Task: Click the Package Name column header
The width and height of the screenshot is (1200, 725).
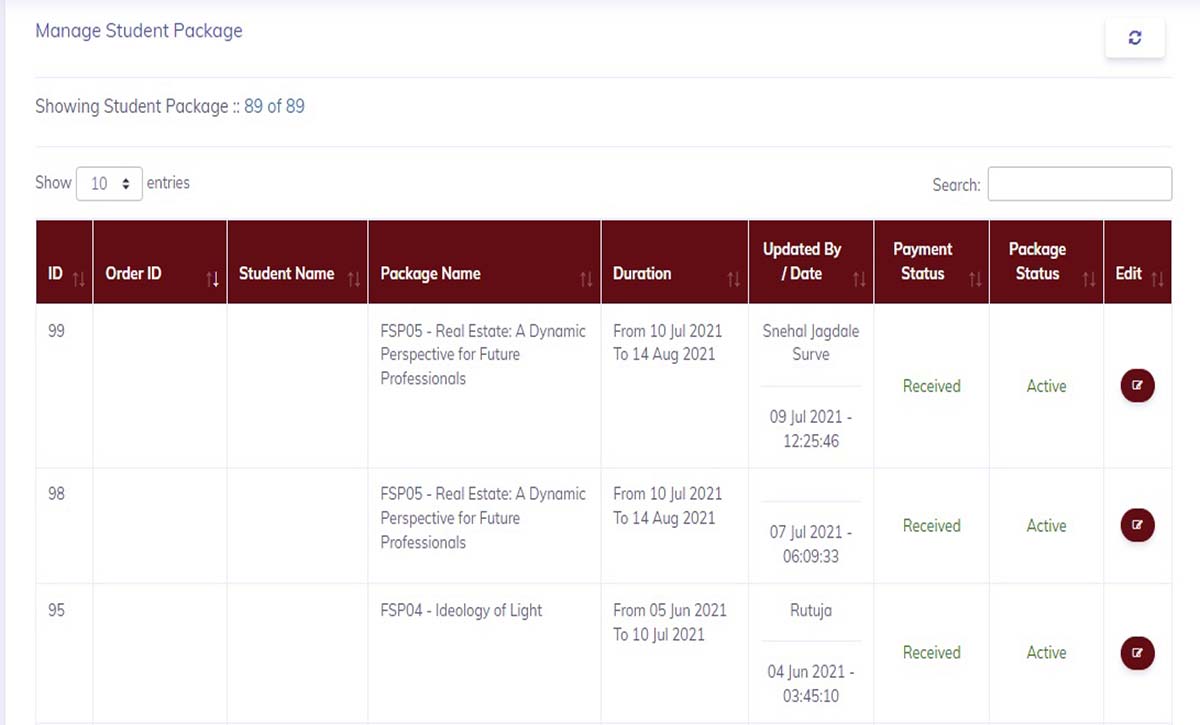Action: (430, 273)
